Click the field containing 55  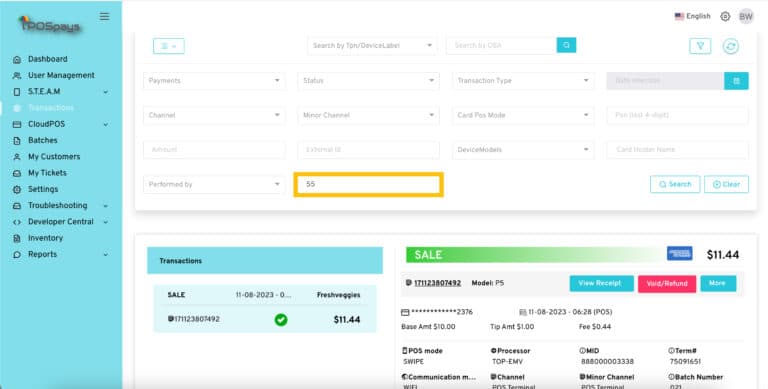[368, 184]
